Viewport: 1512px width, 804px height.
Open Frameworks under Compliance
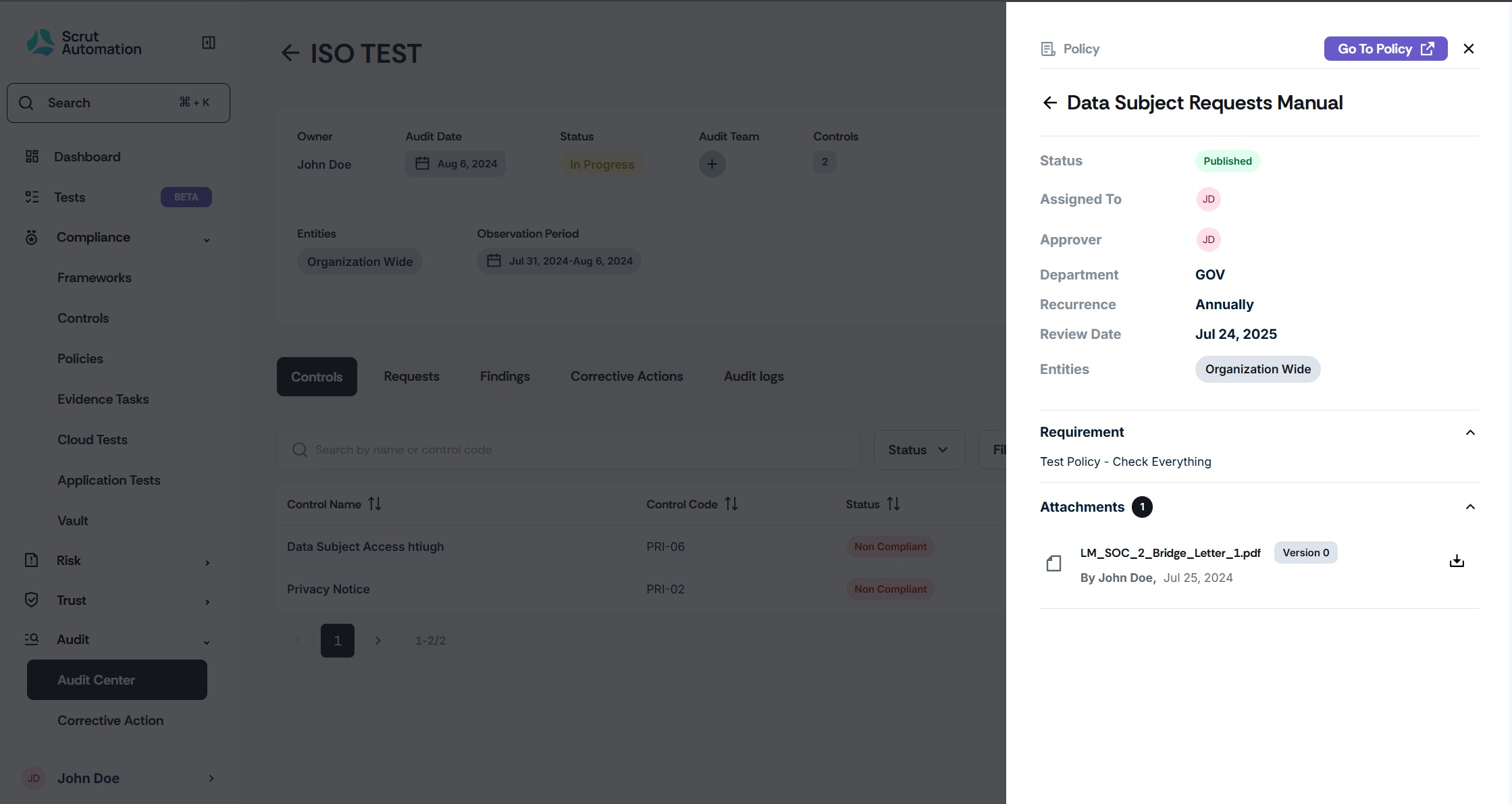95,277
